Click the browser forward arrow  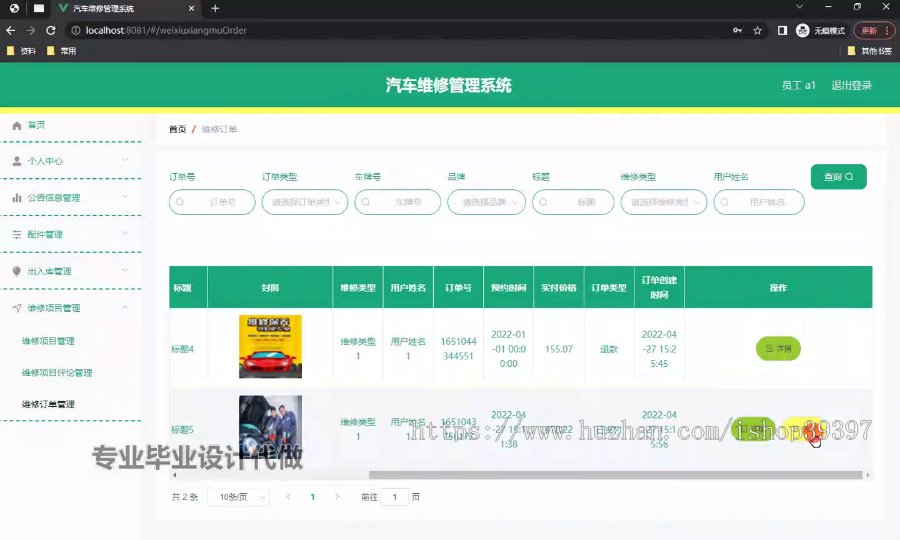click(x=30, y=30)
